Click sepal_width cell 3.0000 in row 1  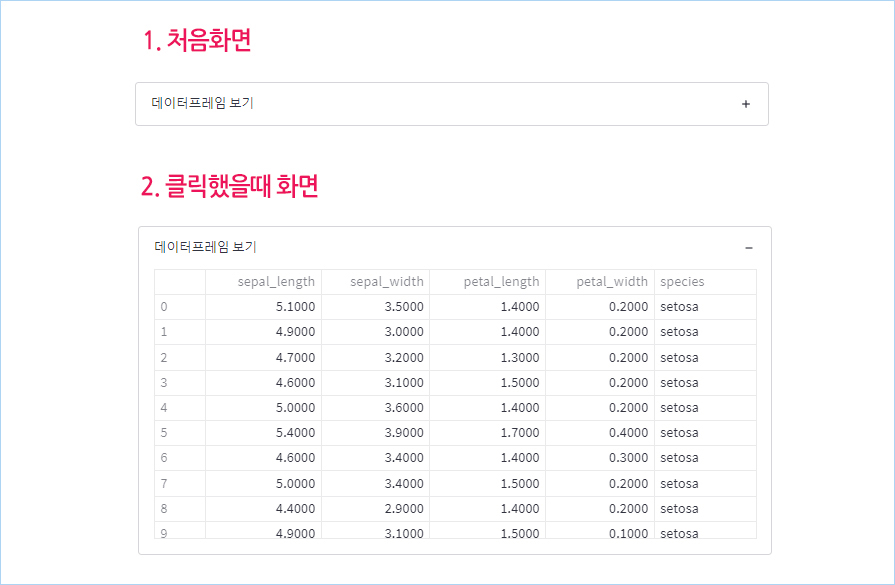coord(376,332)
